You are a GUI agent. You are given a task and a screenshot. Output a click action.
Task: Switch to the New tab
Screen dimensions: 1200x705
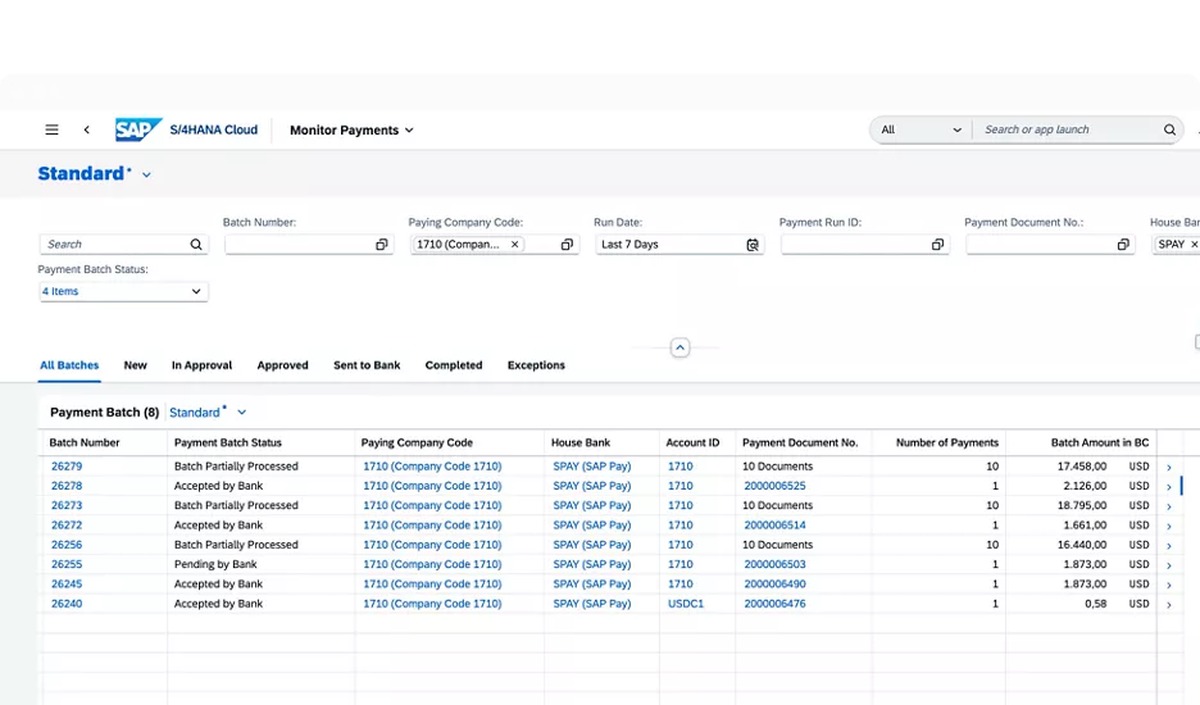tap(135, 365)
